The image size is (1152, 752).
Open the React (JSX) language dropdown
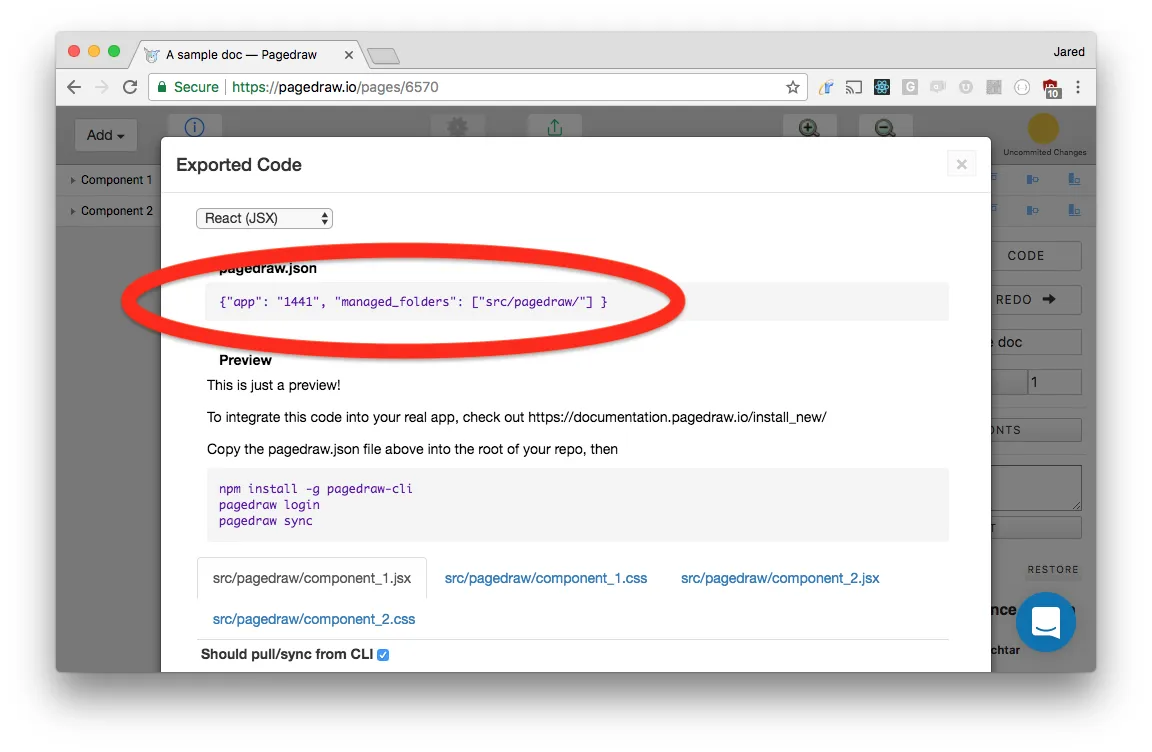coord(264,218)
